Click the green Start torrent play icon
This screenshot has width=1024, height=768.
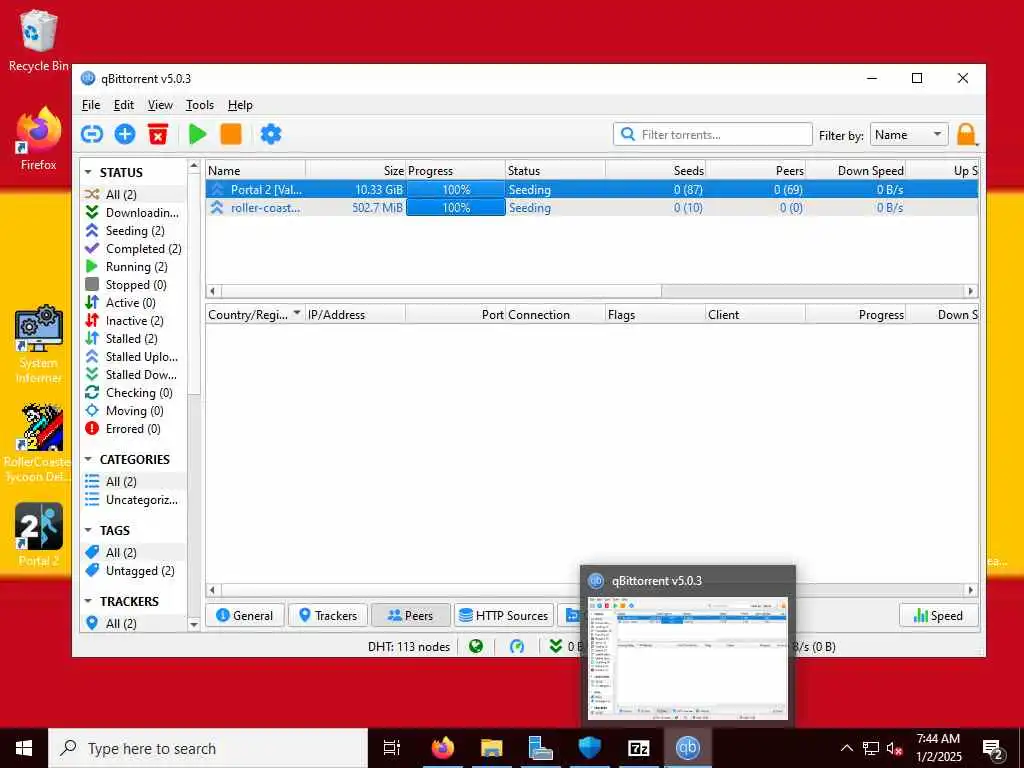(x=197, y=135)
